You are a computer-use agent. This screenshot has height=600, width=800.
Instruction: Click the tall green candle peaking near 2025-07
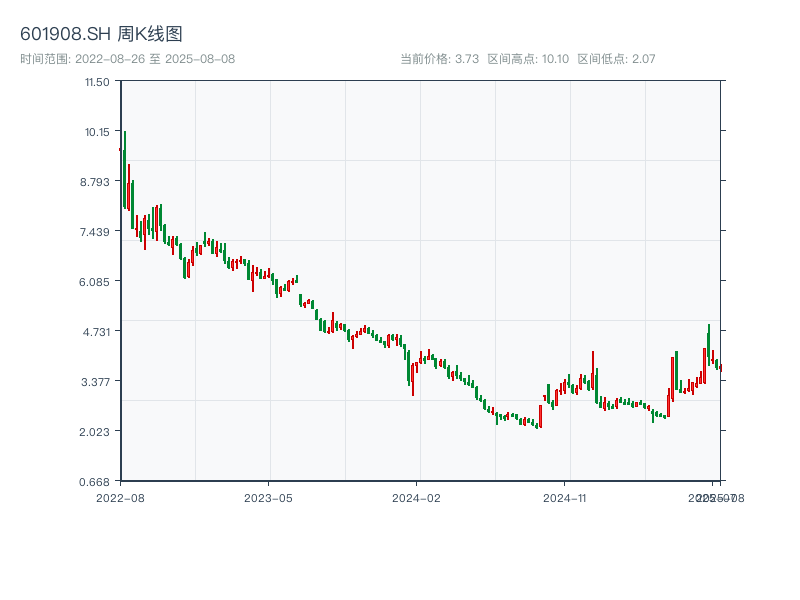point(709,342)
